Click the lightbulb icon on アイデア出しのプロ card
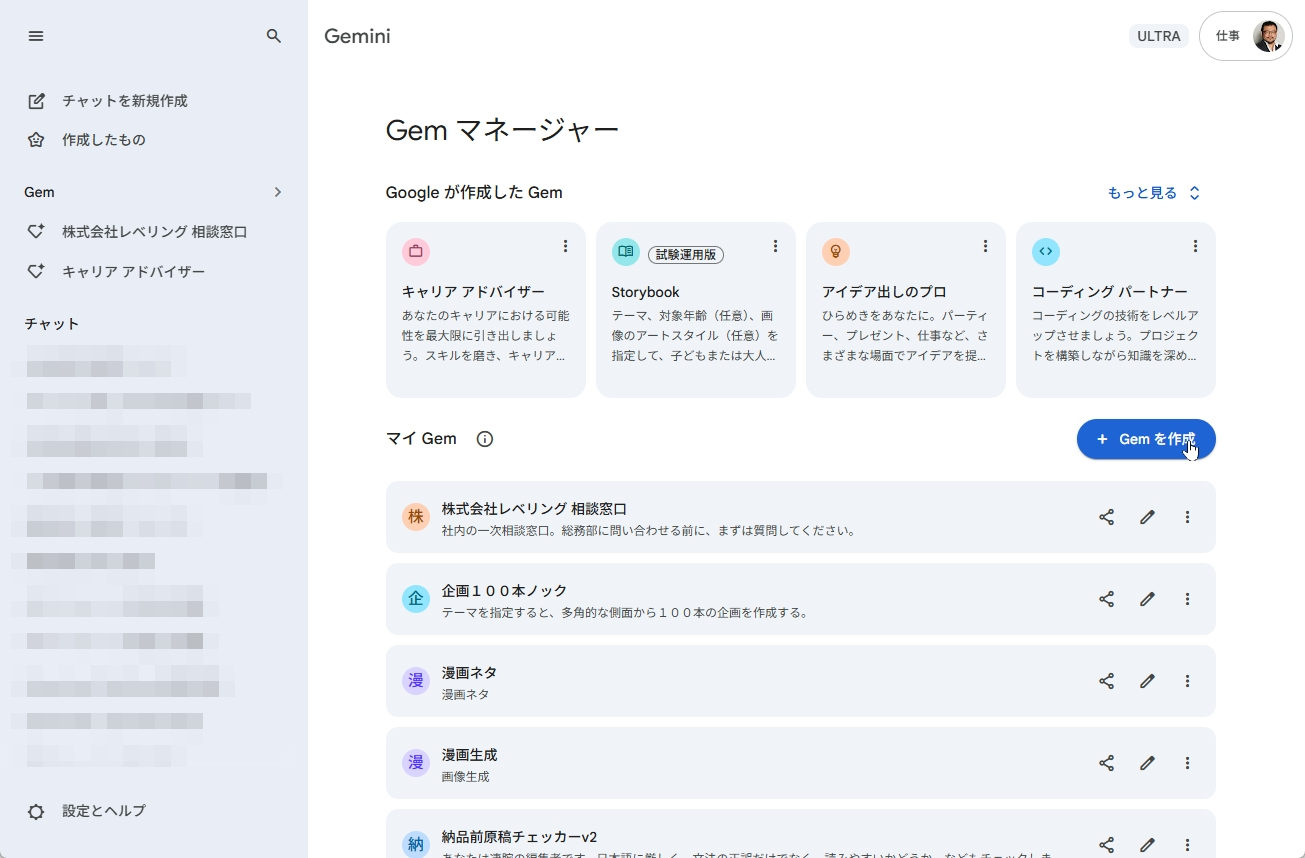 click(x=836, y=251)
